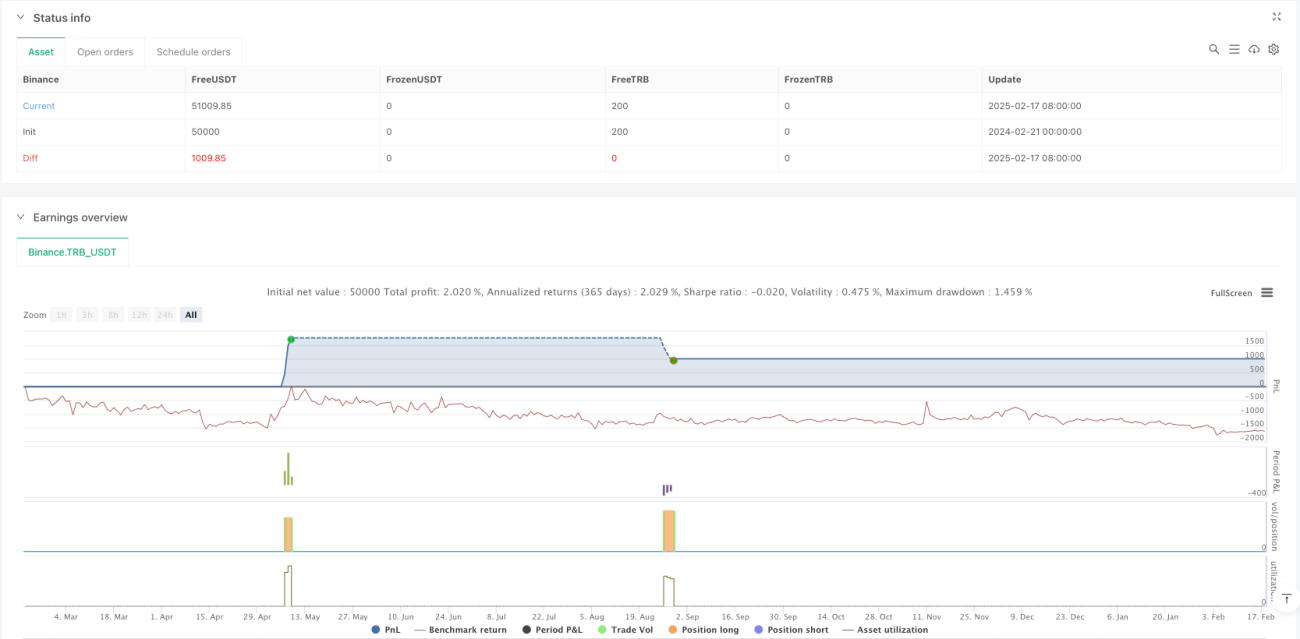Collapse the Status info section chevron
Screen dimensions: 1300x639
point(22,18)
